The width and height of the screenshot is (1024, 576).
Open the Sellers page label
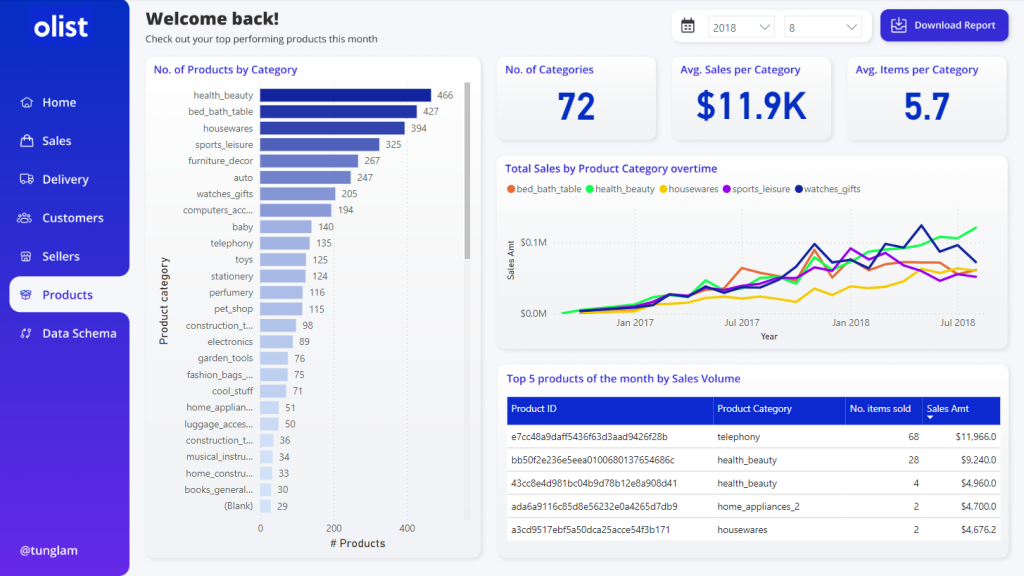pos(60,257)
